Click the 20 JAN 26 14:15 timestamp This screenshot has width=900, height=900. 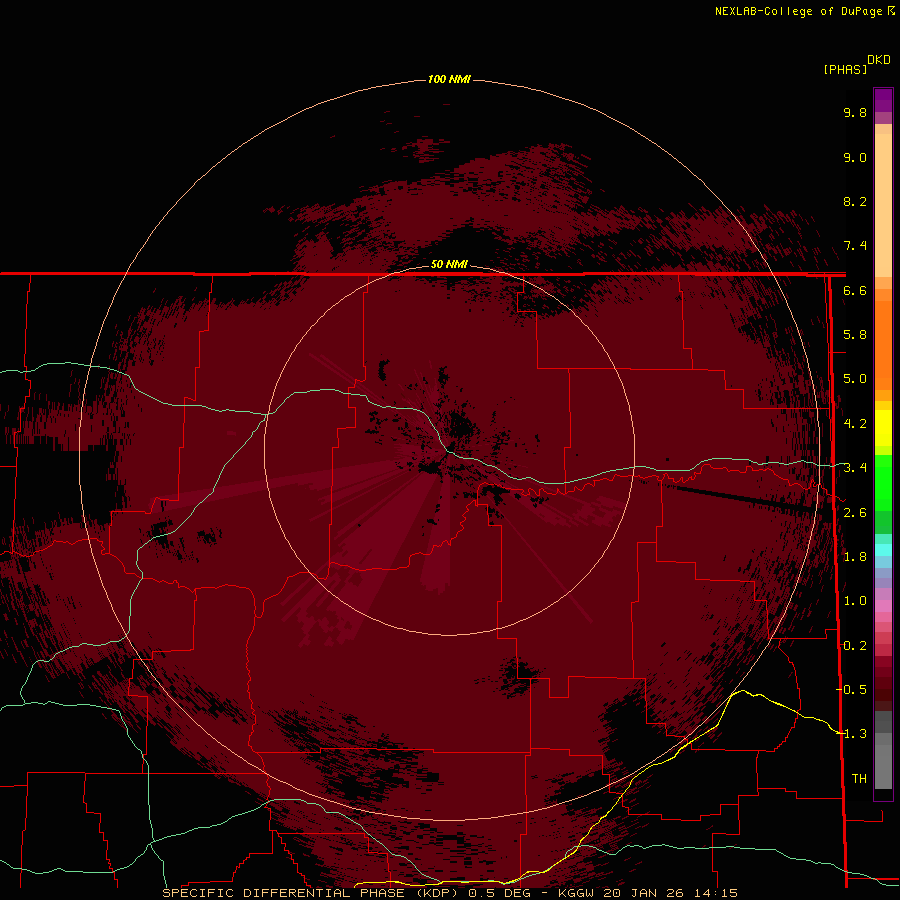click(670, 893)
